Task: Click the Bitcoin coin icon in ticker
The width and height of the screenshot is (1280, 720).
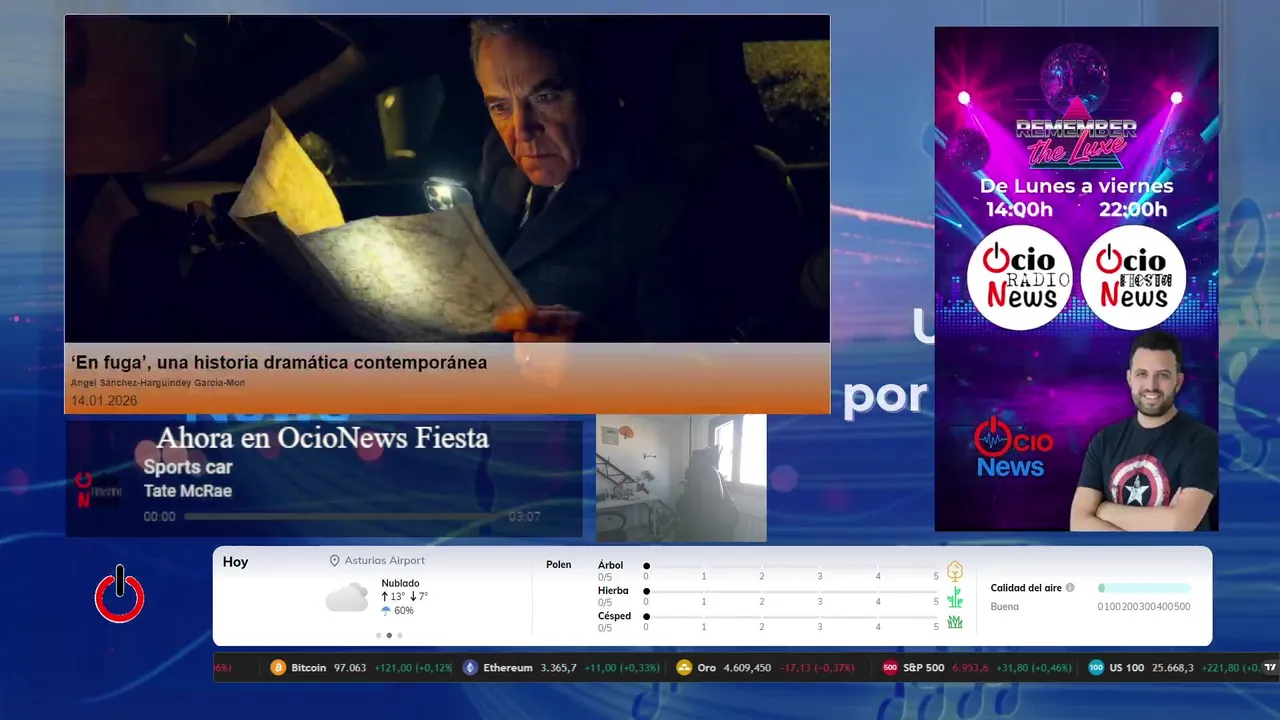Action: tap(278, 668)
